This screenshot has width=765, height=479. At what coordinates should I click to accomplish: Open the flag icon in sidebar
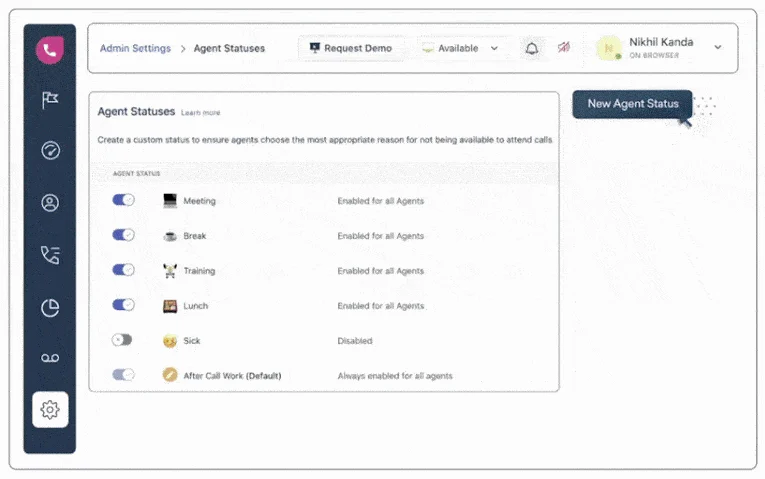pyautogui.click(x=50, y=100)
